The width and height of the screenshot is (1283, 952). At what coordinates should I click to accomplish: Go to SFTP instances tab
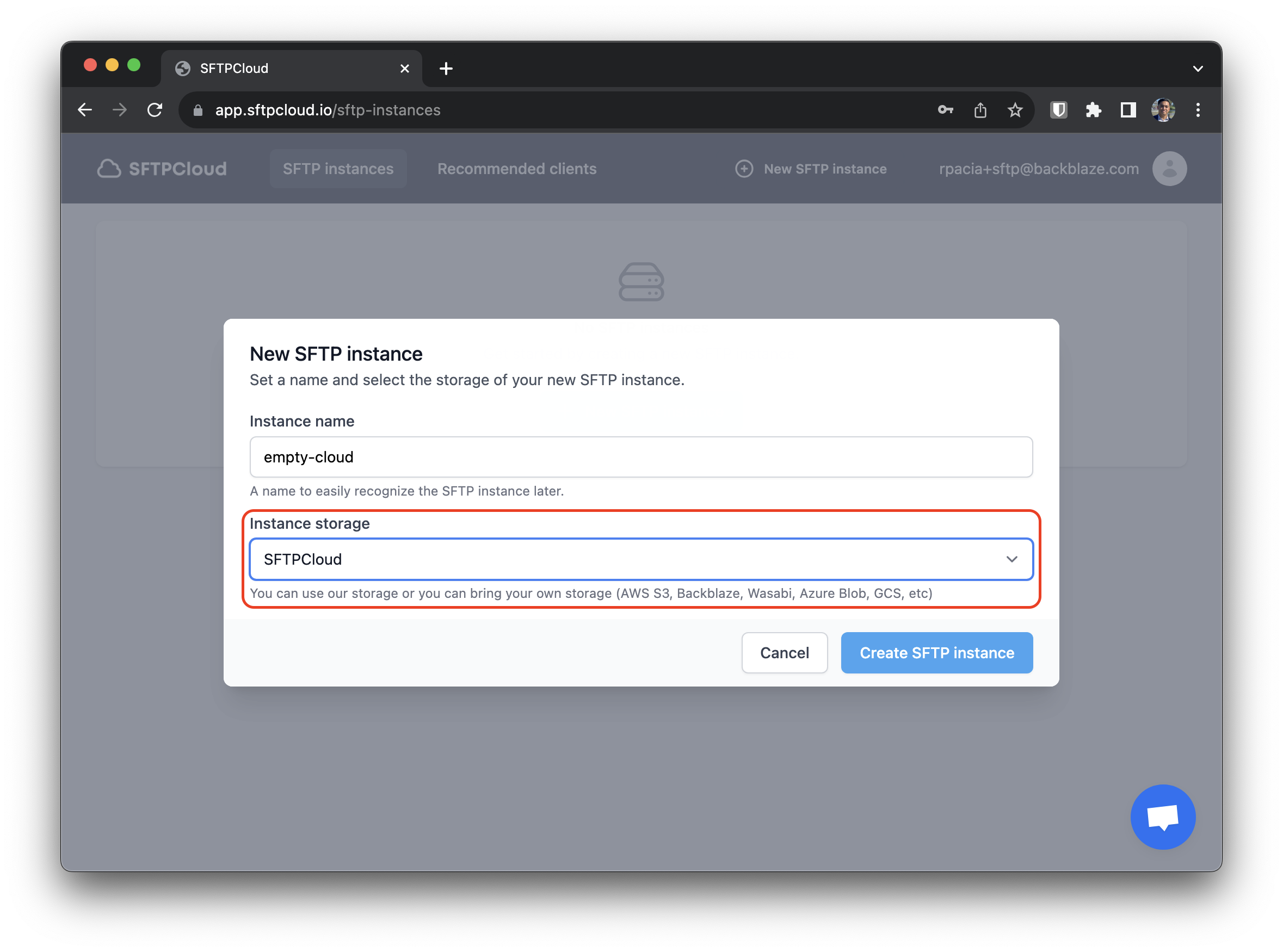pyautogui.click(x=338, y=169)
